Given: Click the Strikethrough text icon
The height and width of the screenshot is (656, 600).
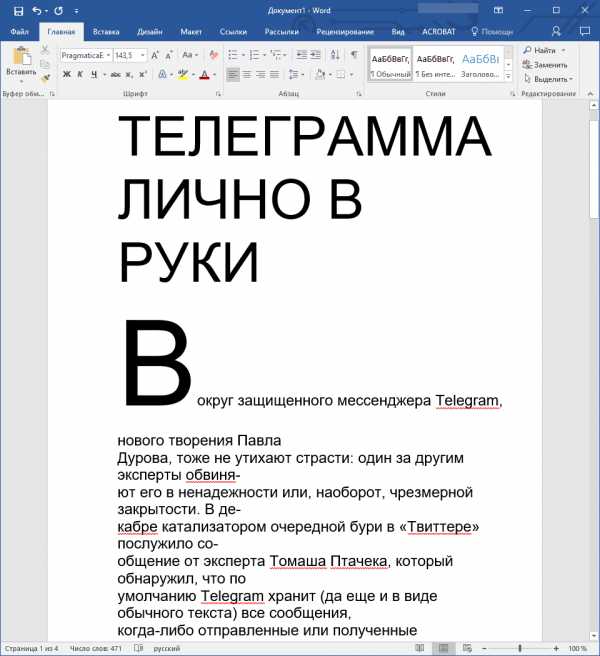Looking at the screenshot, I should tap(116, 75).
